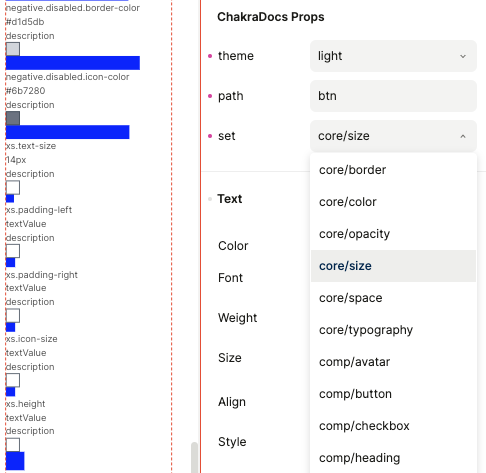
Task: Click the path input field containing btn
Action: [x=393, y=96]
